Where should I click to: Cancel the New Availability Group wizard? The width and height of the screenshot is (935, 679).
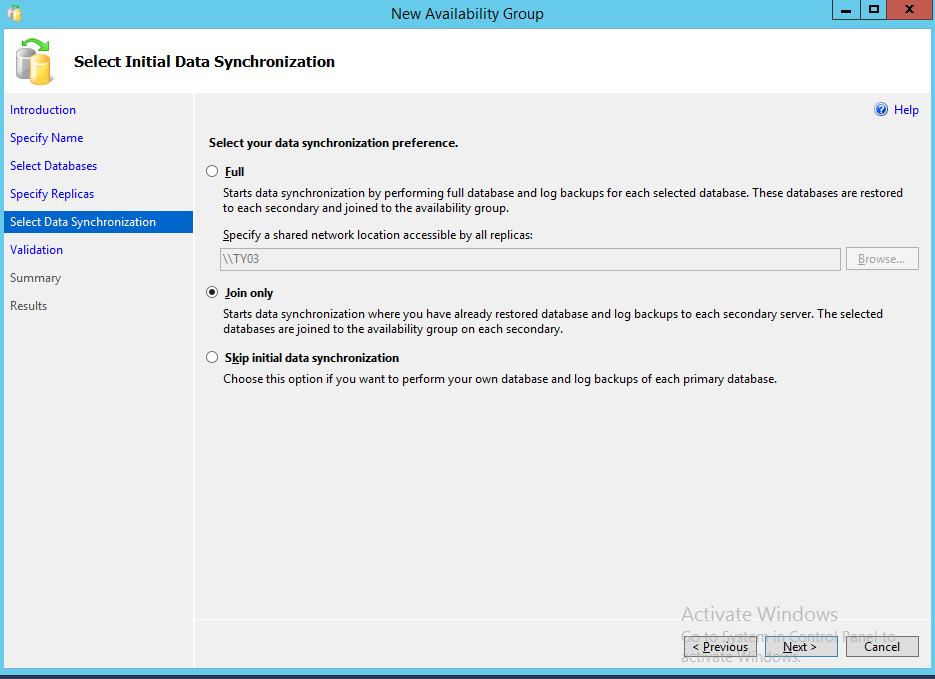882,646
